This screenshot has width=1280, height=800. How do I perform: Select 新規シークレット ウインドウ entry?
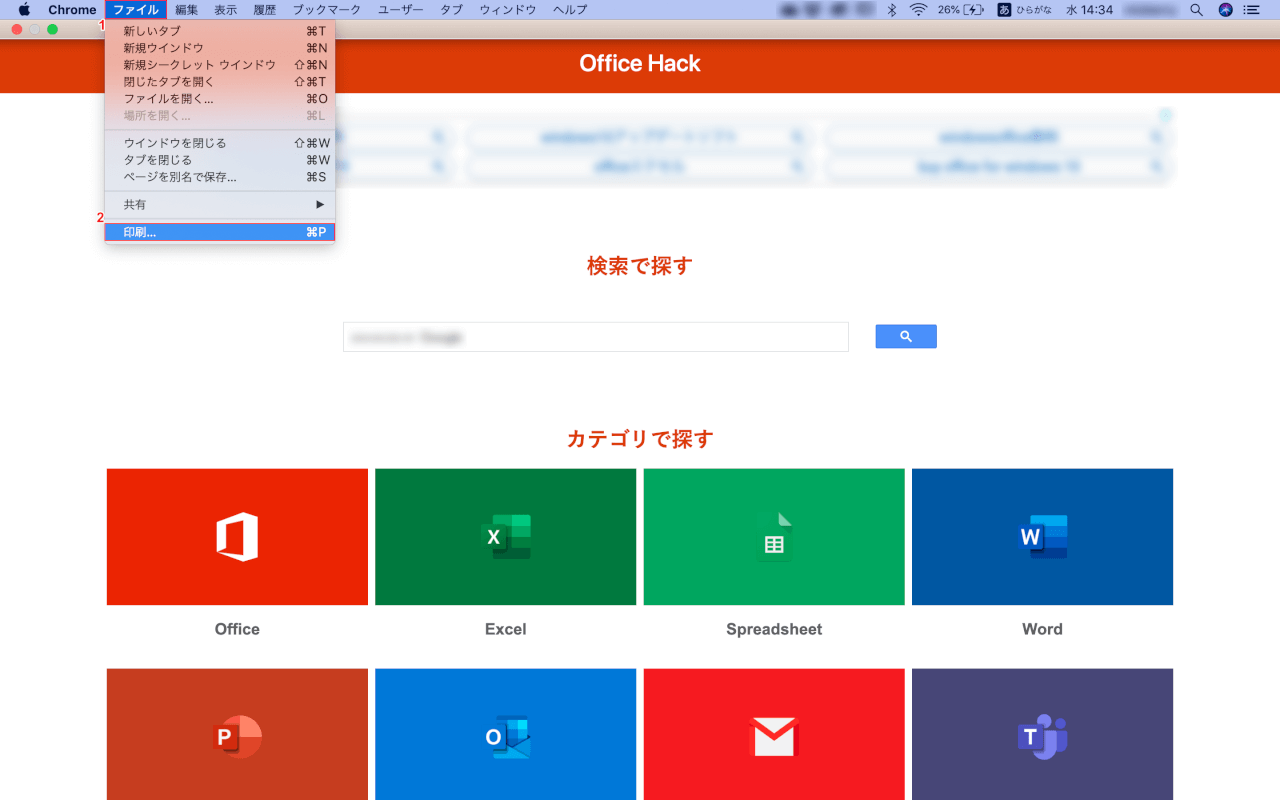pyautogui.click(x=220, y=65)
